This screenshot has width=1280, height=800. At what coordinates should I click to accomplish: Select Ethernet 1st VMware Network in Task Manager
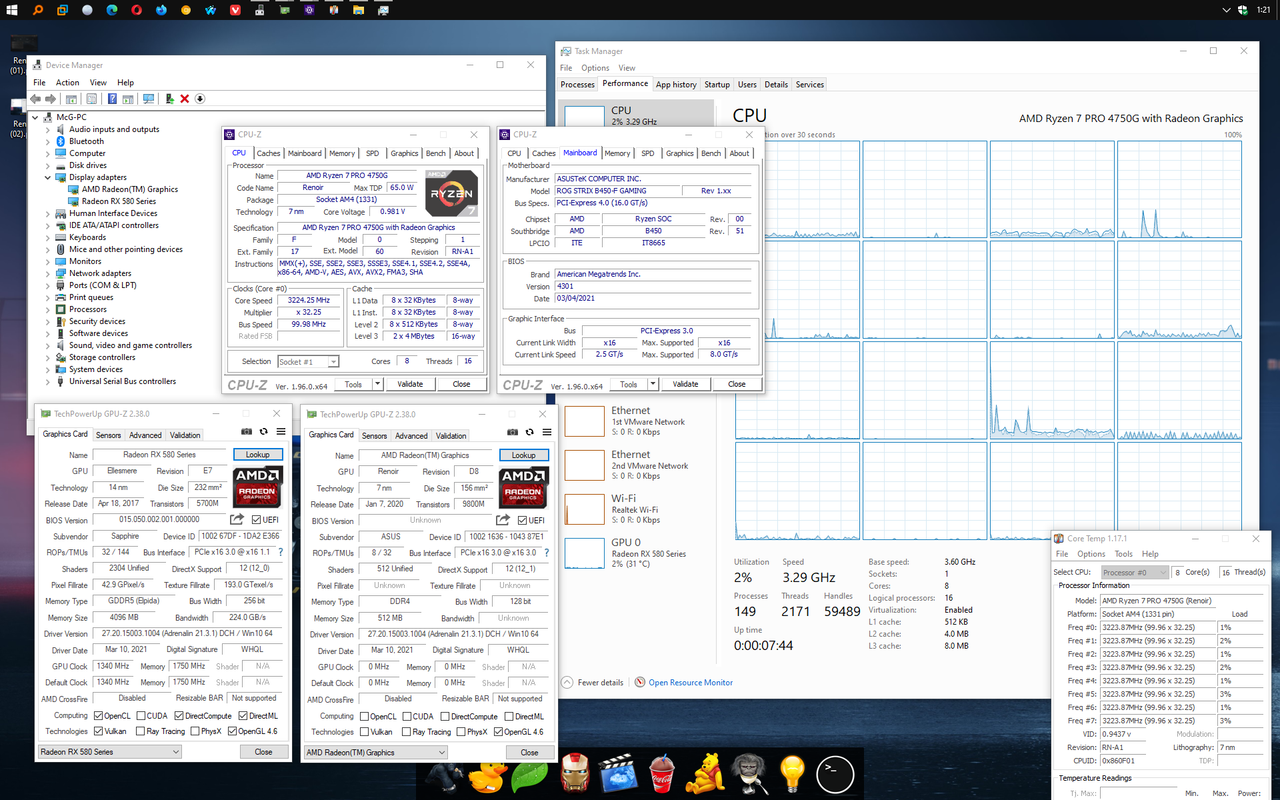[x=638, y=421]
